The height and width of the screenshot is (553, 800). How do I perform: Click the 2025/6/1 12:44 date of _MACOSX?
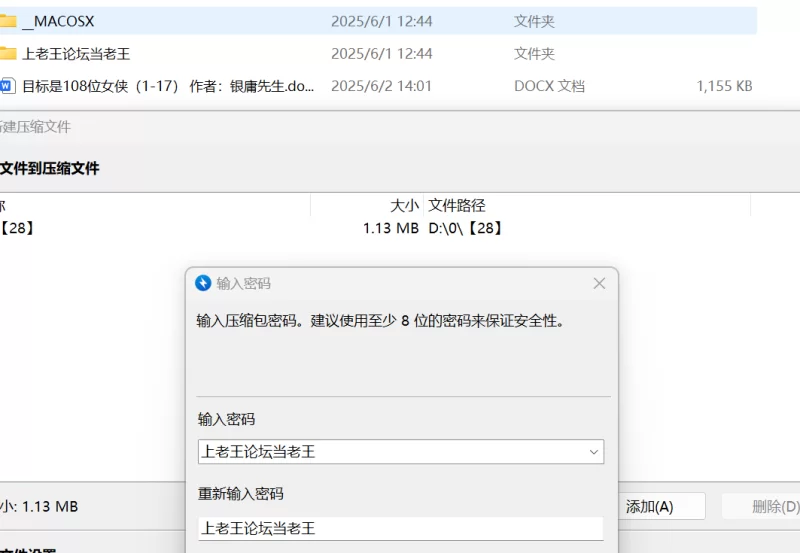tap(382, 21)
